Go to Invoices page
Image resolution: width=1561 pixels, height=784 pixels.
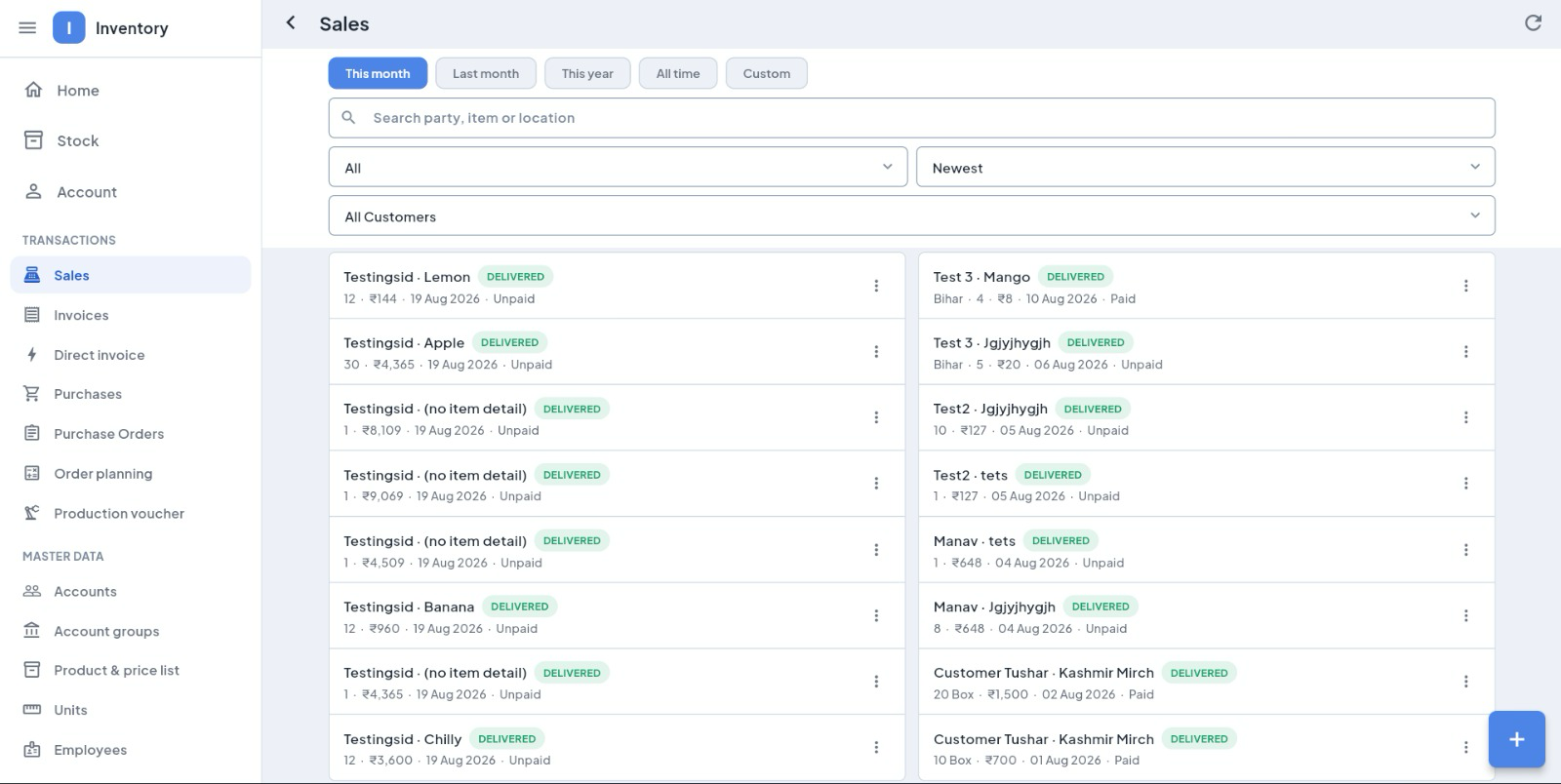click(x=130, y=315)
